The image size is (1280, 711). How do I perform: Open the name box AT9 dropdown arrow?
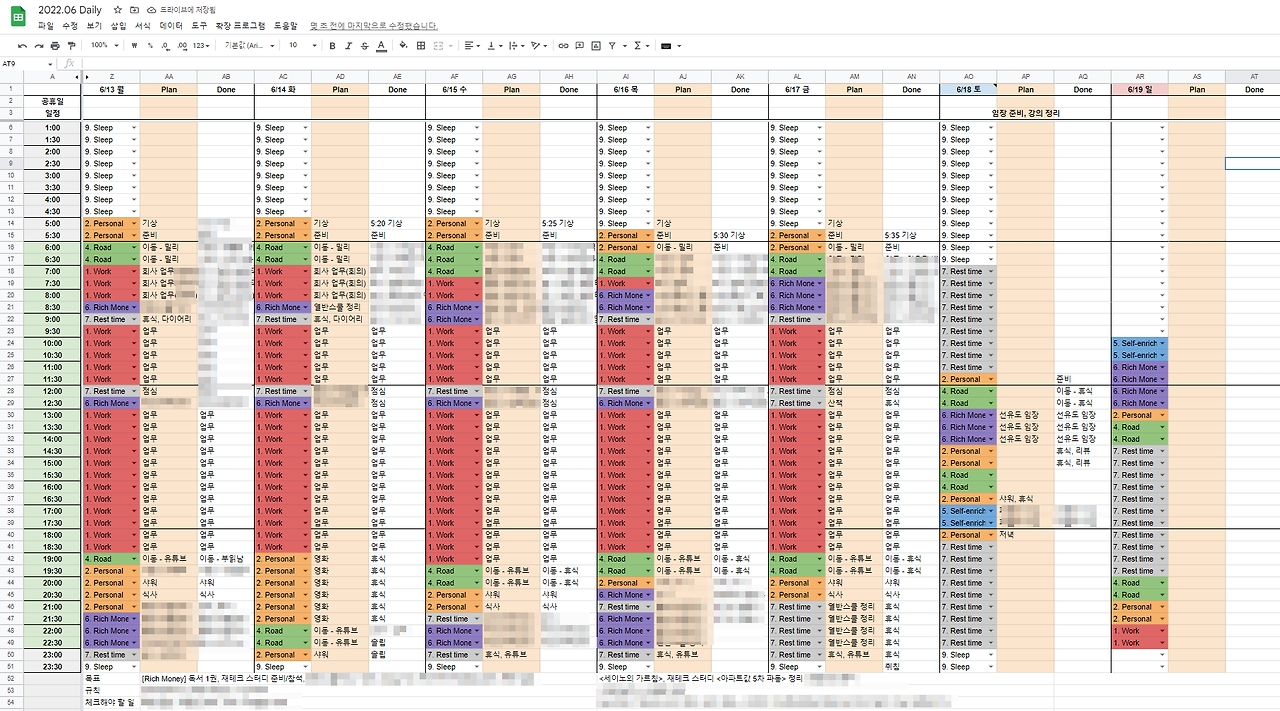point(48,63)
